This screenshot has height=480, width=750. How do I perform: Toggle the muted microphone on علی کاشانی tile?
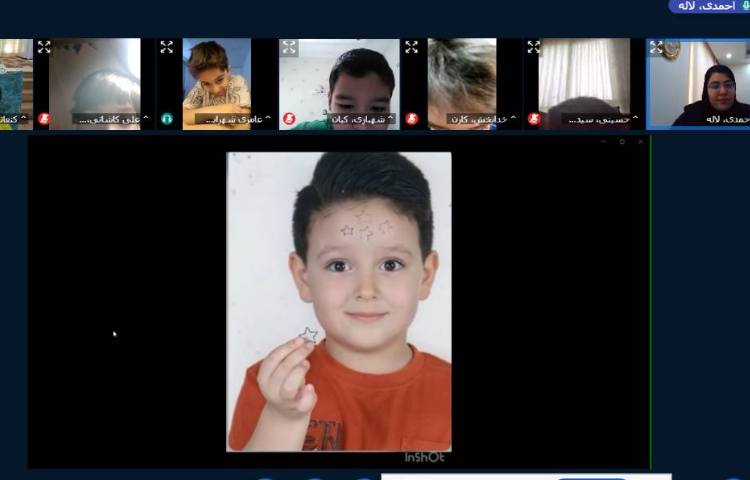pyautogui.click(x=44, y=118)
